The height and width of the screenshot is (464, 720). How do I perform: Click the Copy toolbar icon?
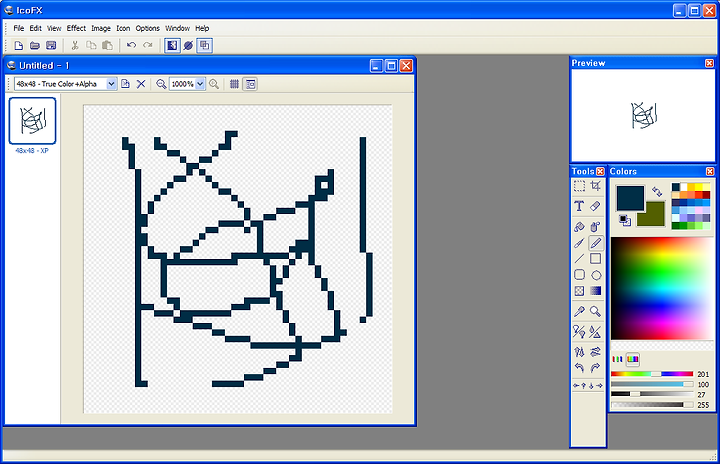91,45
